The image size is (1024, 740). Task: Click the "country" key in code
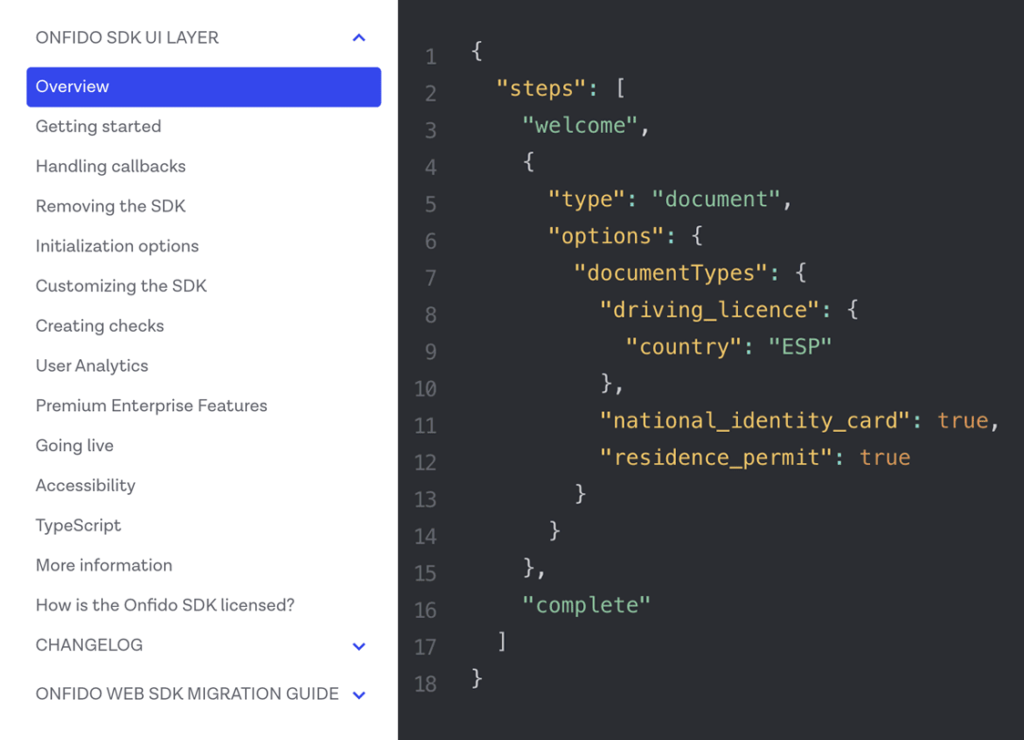683,346
